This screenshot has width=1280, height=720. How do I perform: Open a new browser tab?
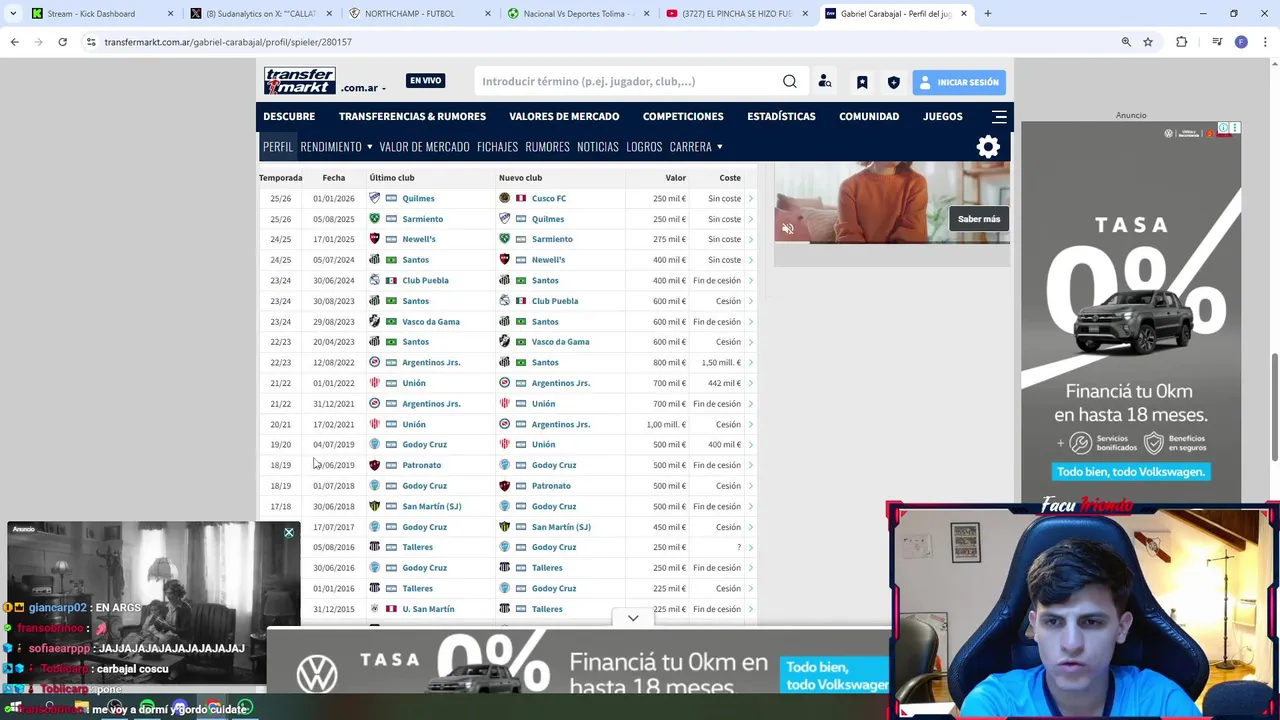(987, 14)
